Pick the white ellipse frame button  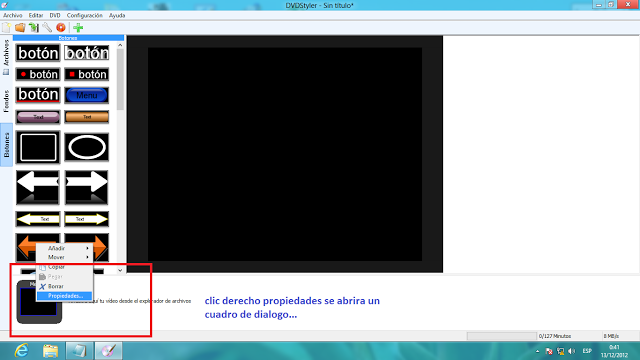point(87,147)
